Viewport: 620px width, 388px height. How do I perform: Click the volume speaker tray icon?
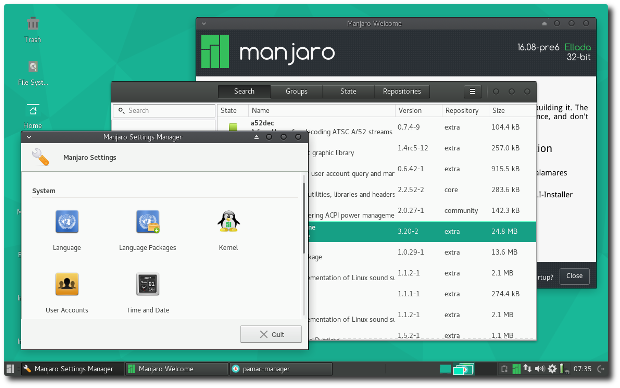tap(539, 369)
